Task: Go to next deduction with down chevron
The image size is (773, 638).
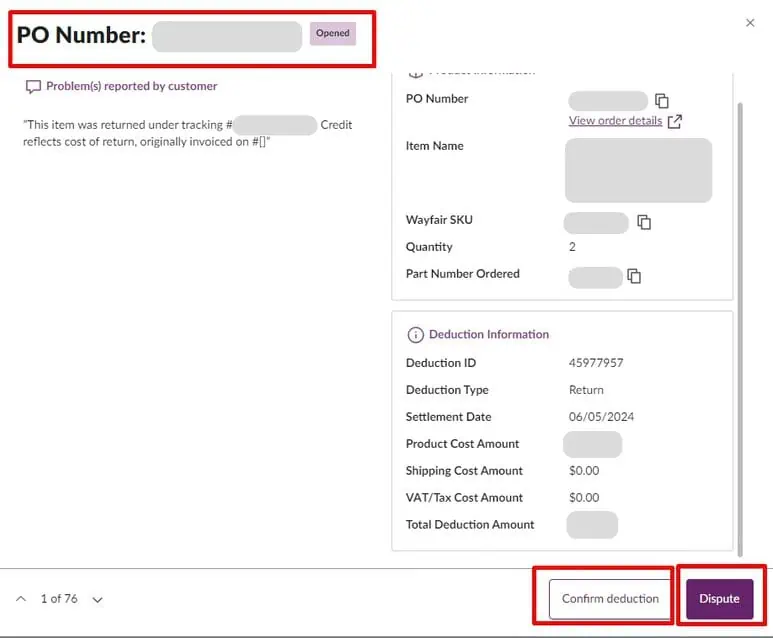Action: click(x=98, y=600)
